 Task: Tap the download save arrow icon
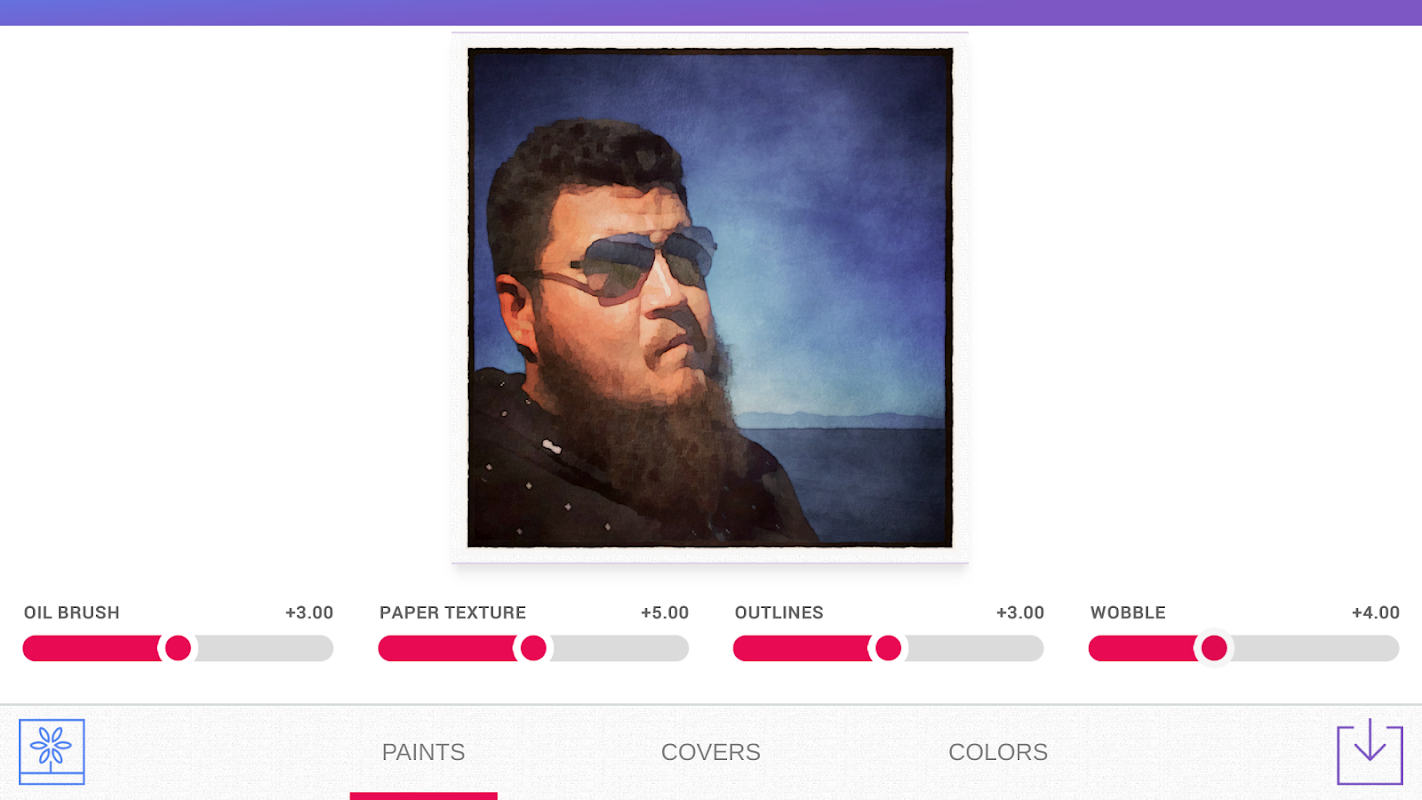(1369, 752)
